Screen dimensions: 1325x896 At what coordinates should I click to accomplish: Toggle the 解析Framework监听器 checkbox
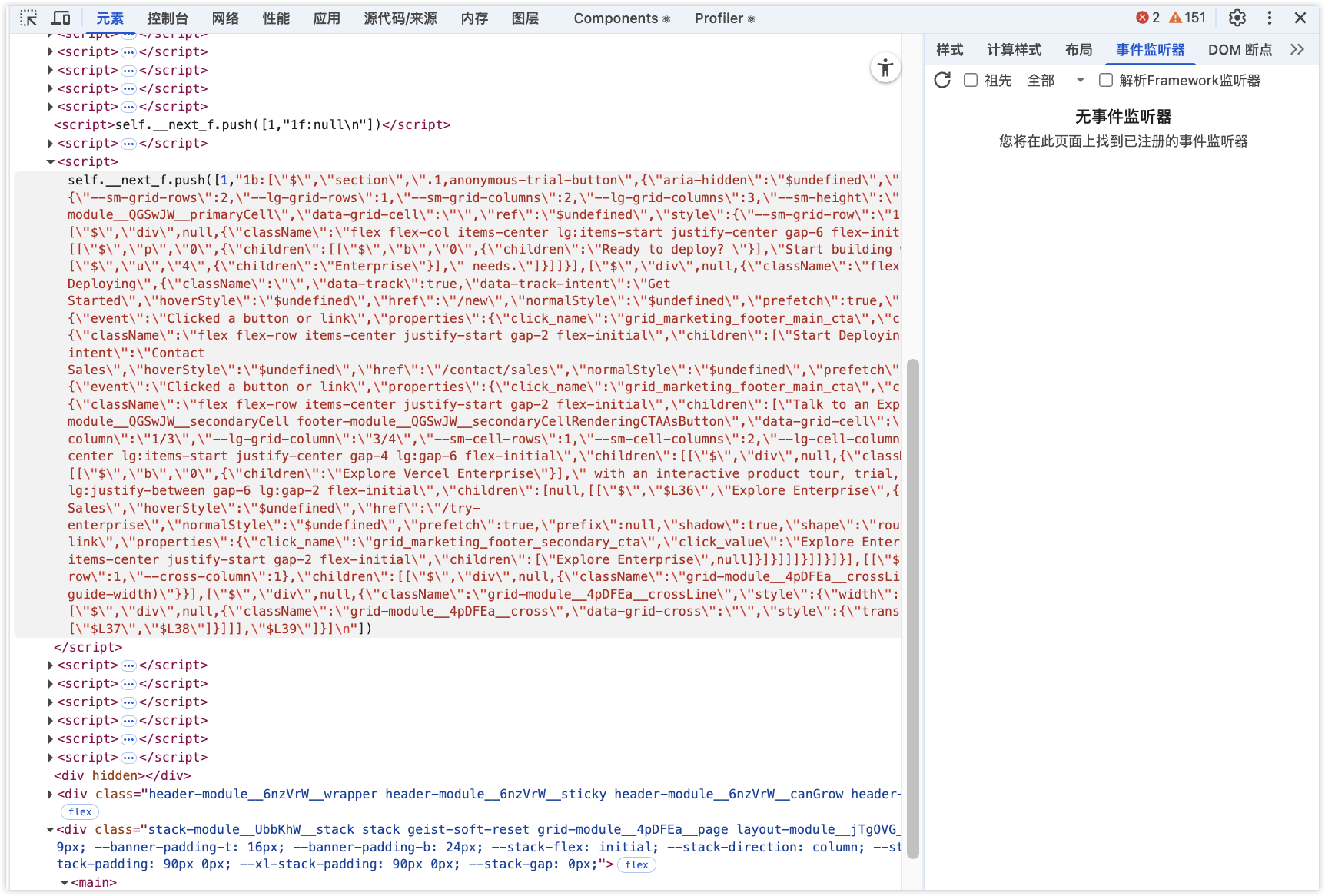point(1106,80)
